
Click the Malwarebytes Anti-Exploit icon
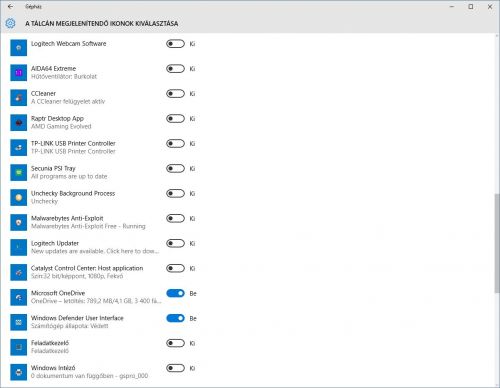[19, 223]
